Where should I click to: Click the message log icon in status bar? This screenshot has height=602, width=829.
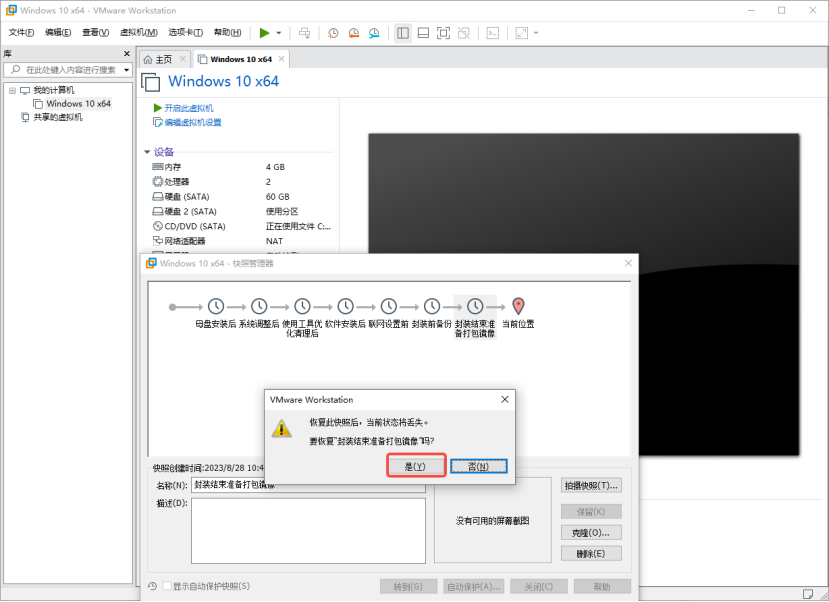(x=808, y=594)
